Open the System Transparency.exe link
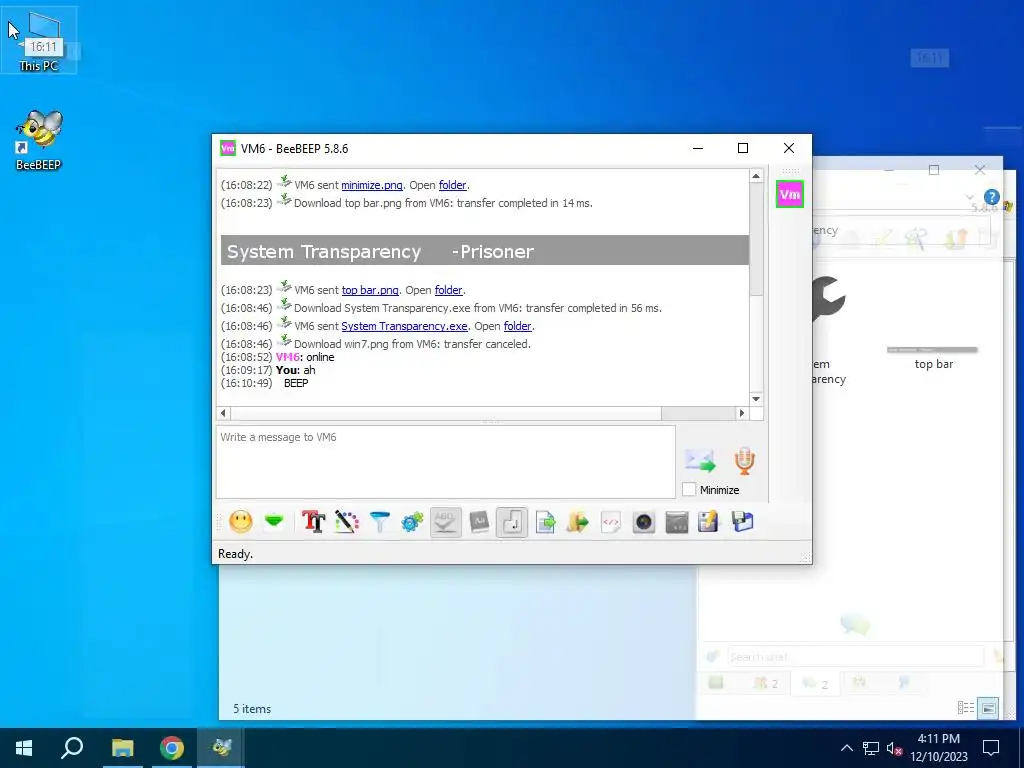Viewport: 1024px width, 768px height. point(404,326)
